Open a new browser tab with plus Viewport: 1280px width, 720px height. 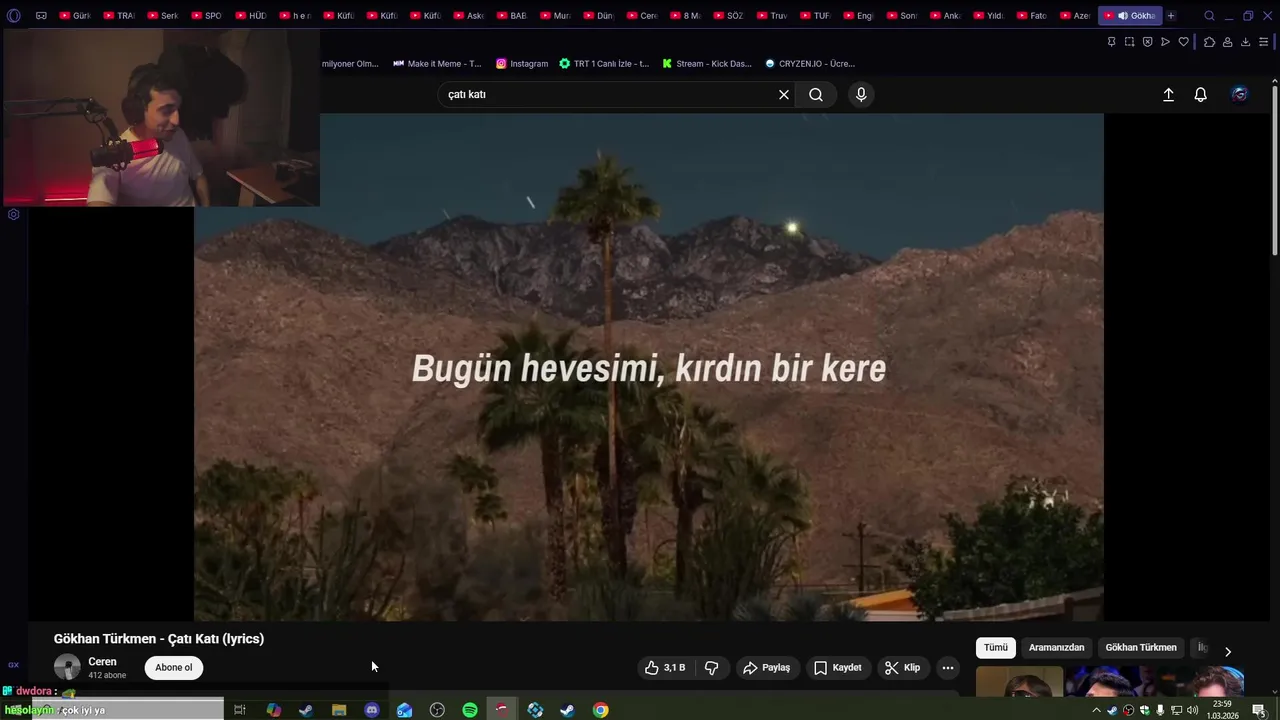pos(1171,16)
